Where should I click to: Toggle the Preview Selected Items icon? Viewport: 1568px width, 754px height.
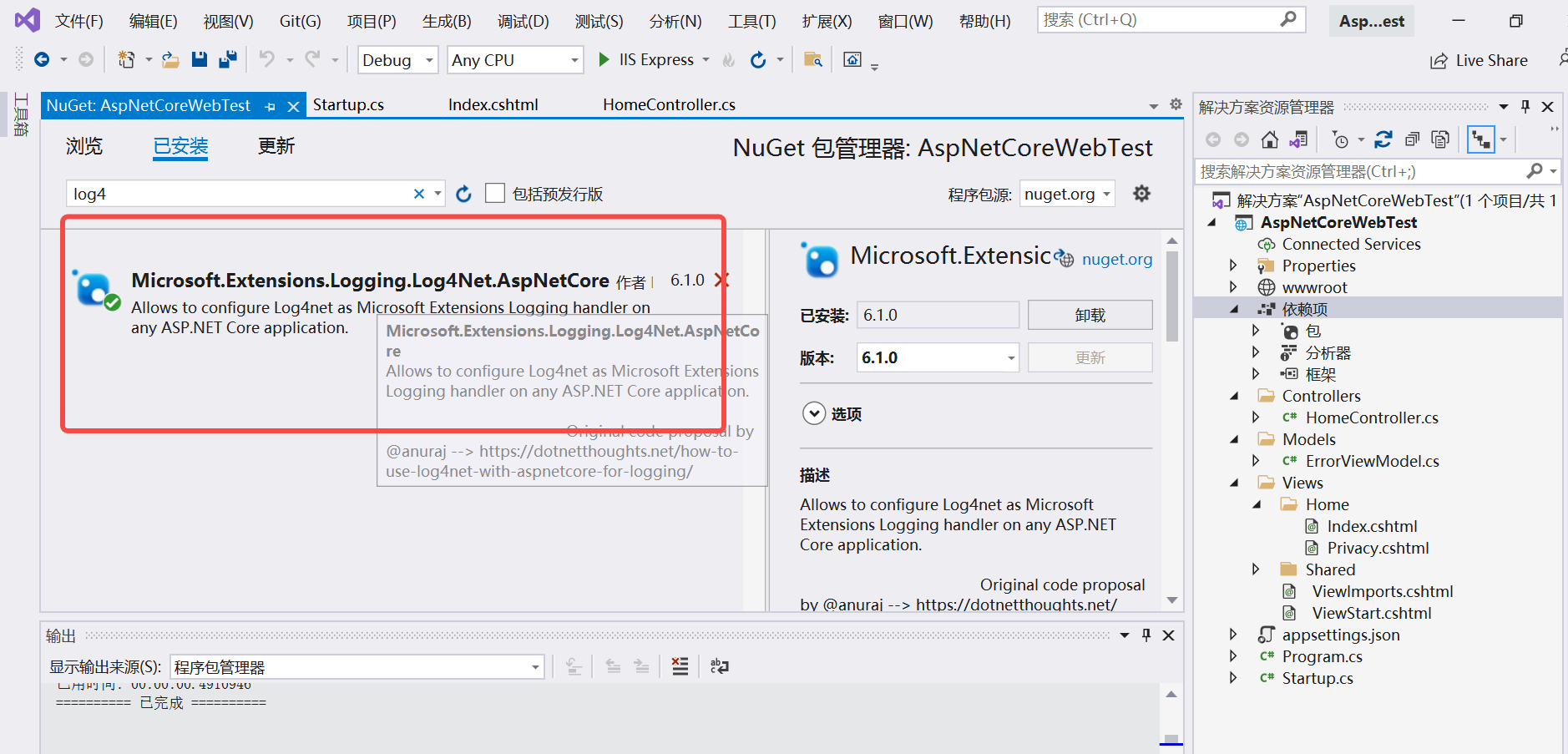click(x=1481, y=139)
